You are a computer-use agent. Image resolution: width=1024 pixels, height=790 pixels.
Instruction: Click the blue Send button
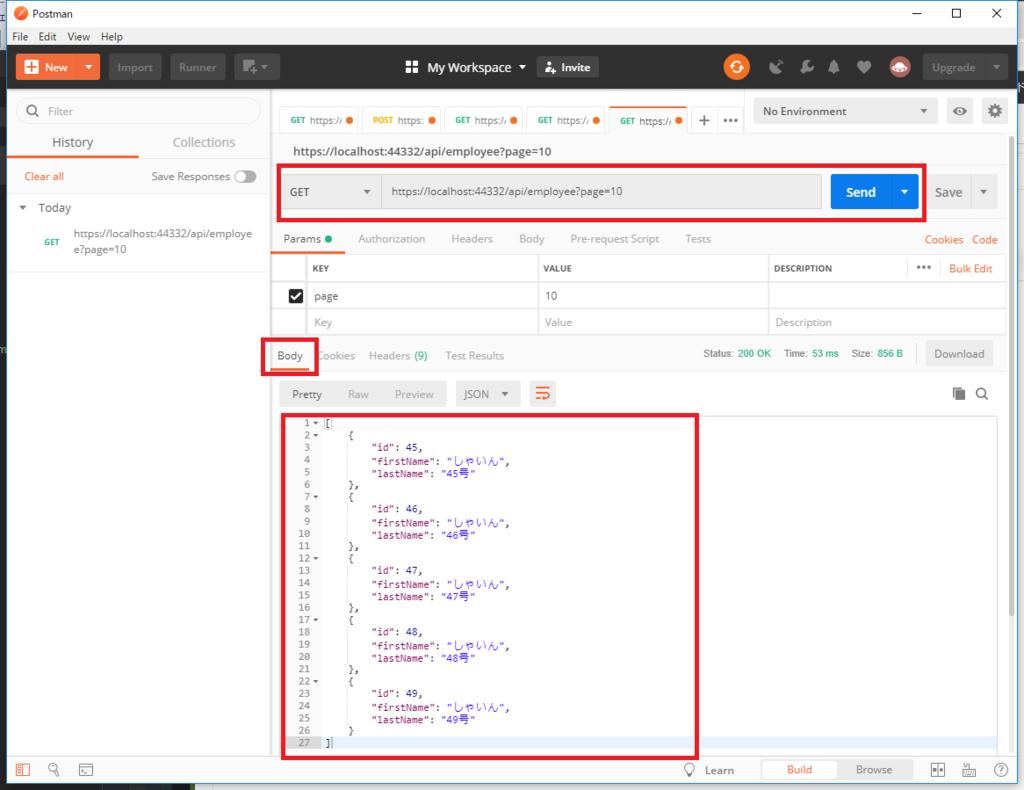click(861, 192)
